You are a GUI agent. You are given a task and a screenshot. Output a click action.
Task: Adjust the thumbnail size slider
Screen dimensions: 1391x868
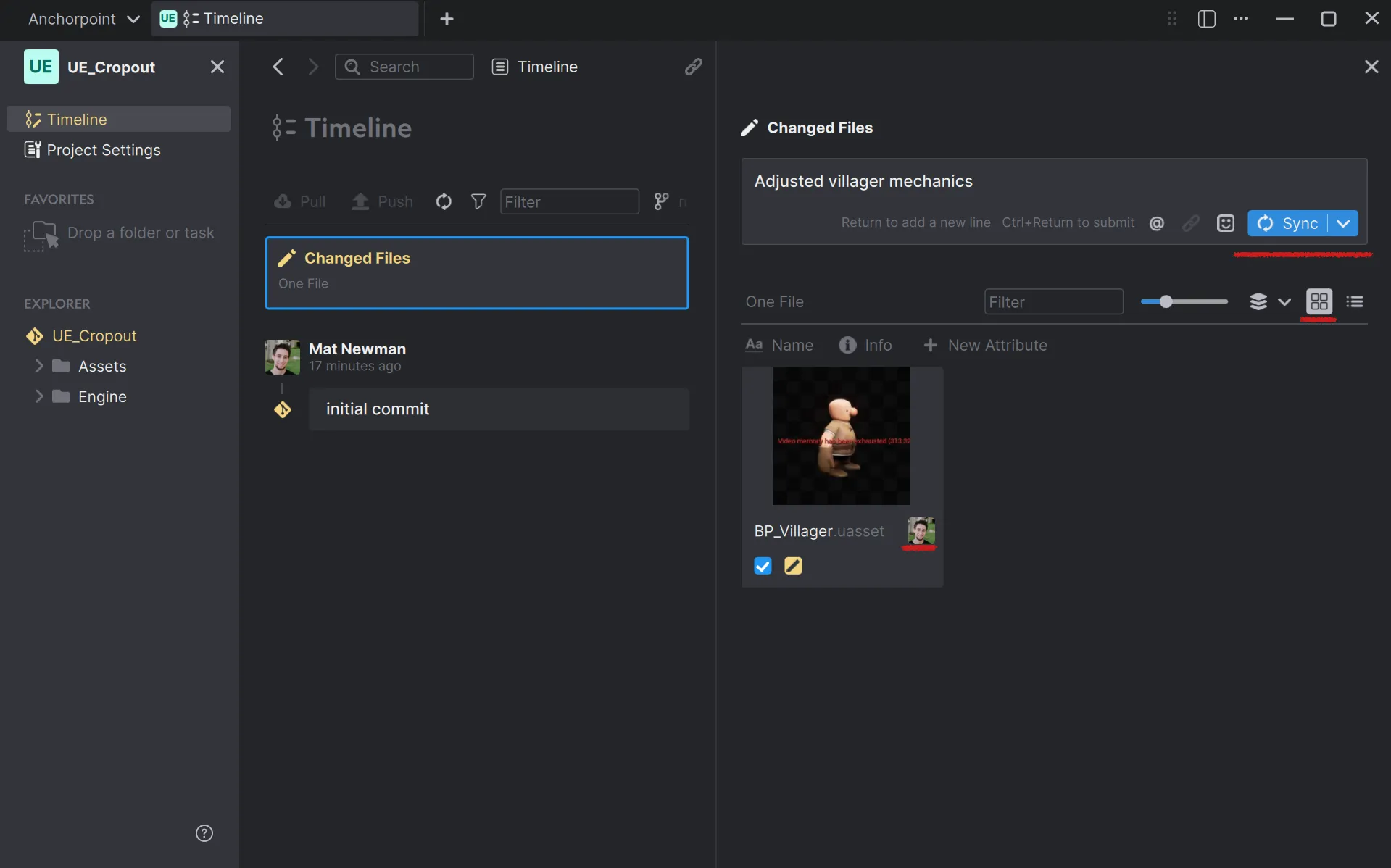click(x=1166, y=301)
